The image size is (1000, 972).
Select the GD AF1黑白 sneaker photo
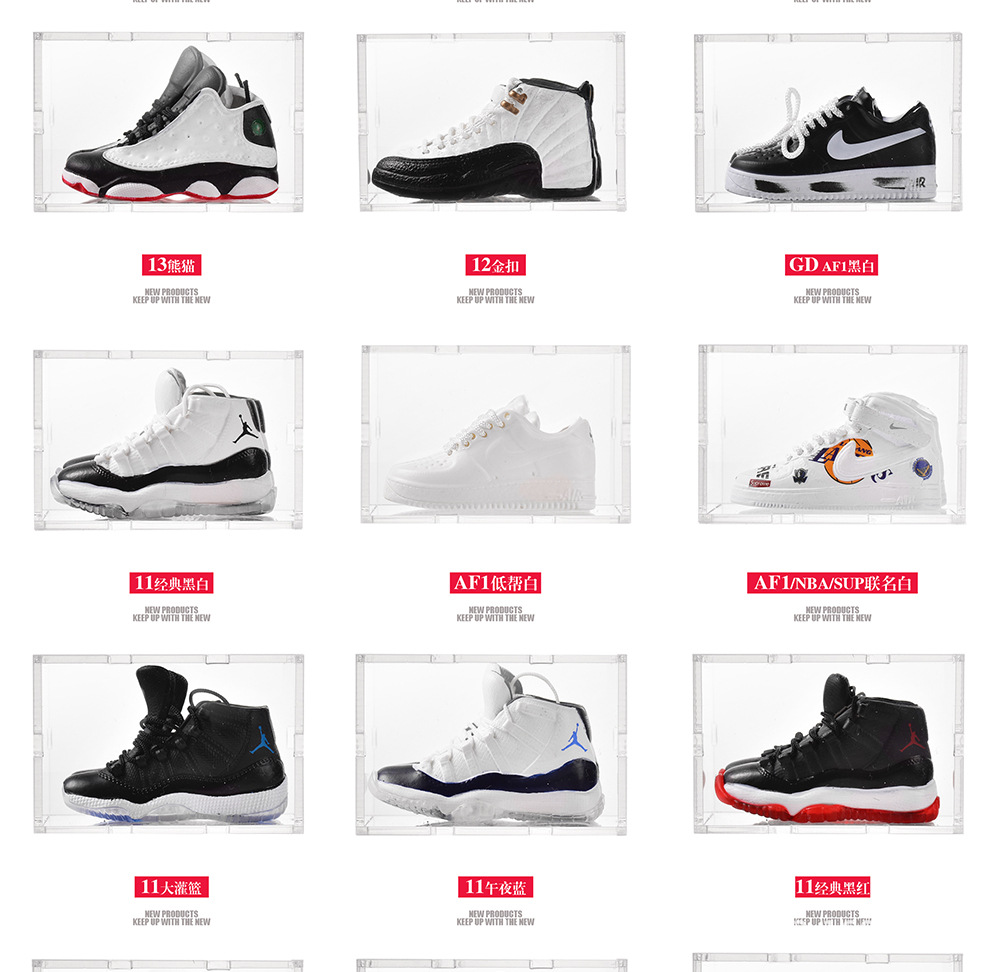(x=828, y=122)
